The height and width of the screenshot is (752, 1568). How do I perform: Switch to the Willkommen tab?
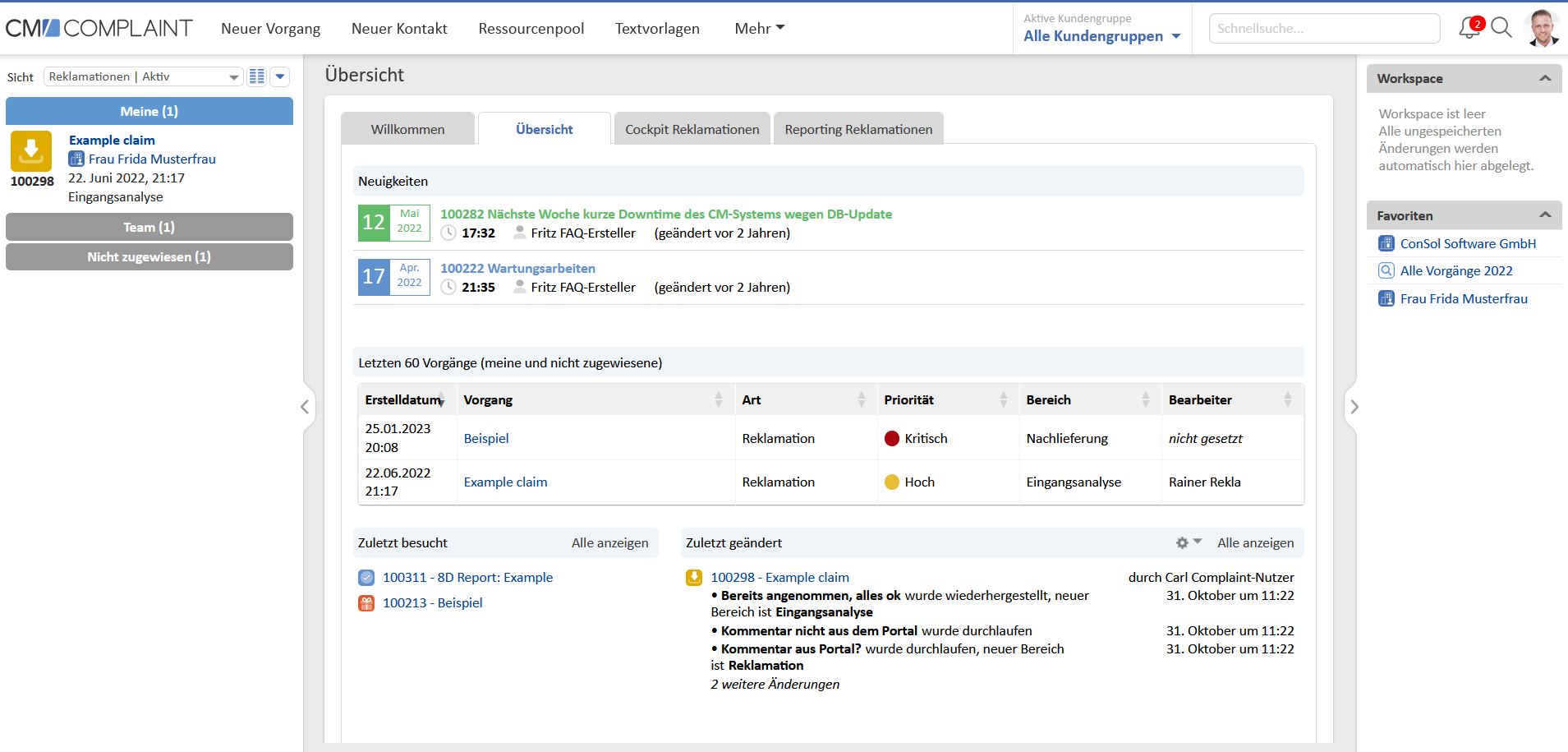tap(408, 129)
